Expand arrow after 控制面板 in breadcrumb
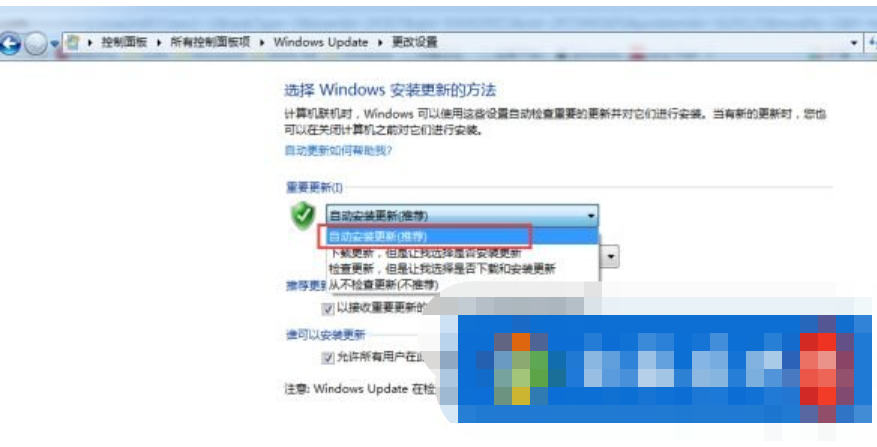Viewport: 877px width, 447px height. pyautogui.click(x=159, y=43)
